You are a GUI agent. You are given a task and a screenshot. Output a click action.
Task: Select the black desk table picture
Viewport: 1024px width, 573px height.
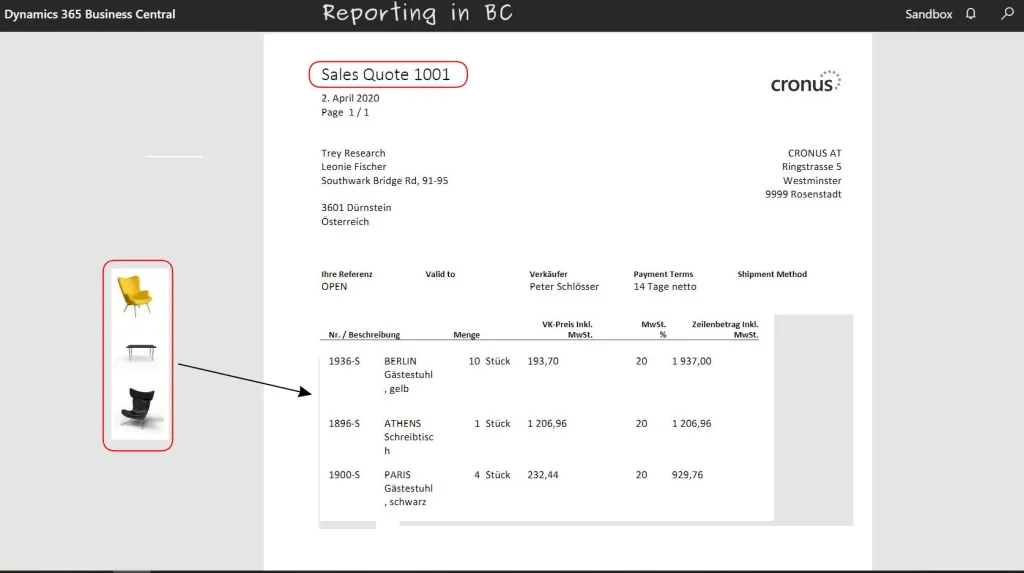141,350
